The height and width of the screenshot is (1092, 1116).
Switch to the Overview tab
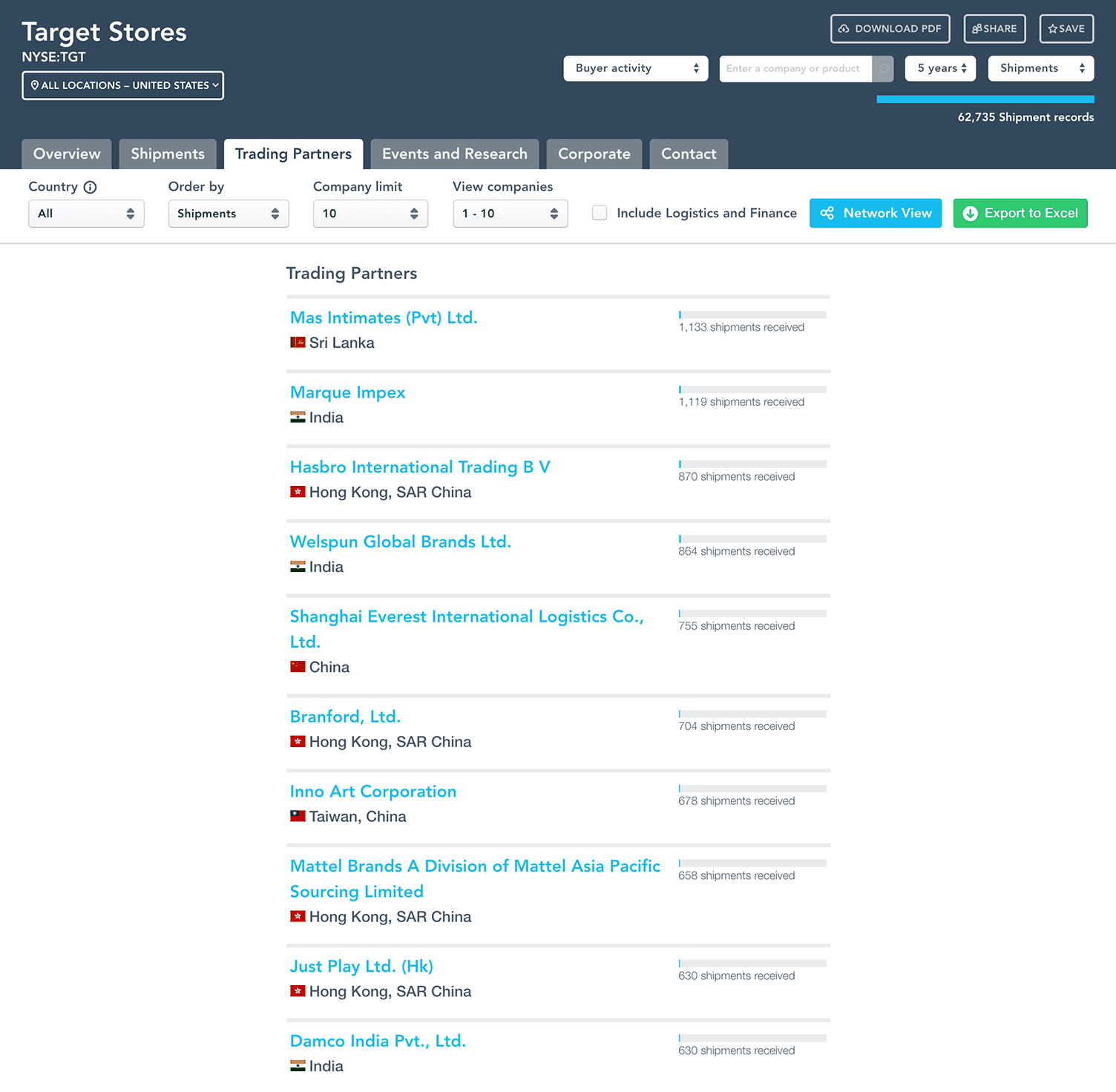click(x=67, y=154)
